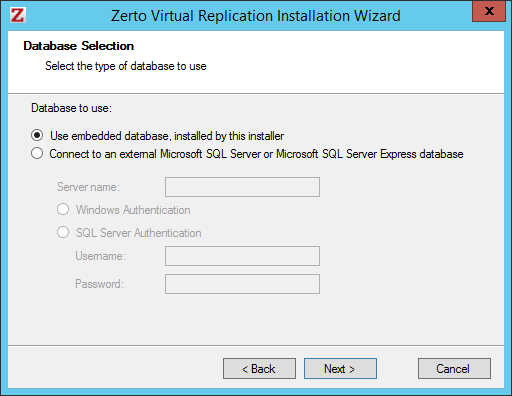
Task: Focus the Server name input field
Action: 242,187
